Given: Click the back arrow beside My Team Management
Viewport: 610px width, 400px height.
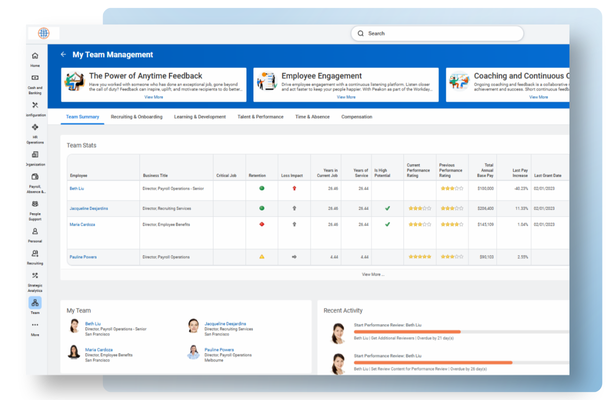Looking at the screenshot, I should [x=63, y=54].
